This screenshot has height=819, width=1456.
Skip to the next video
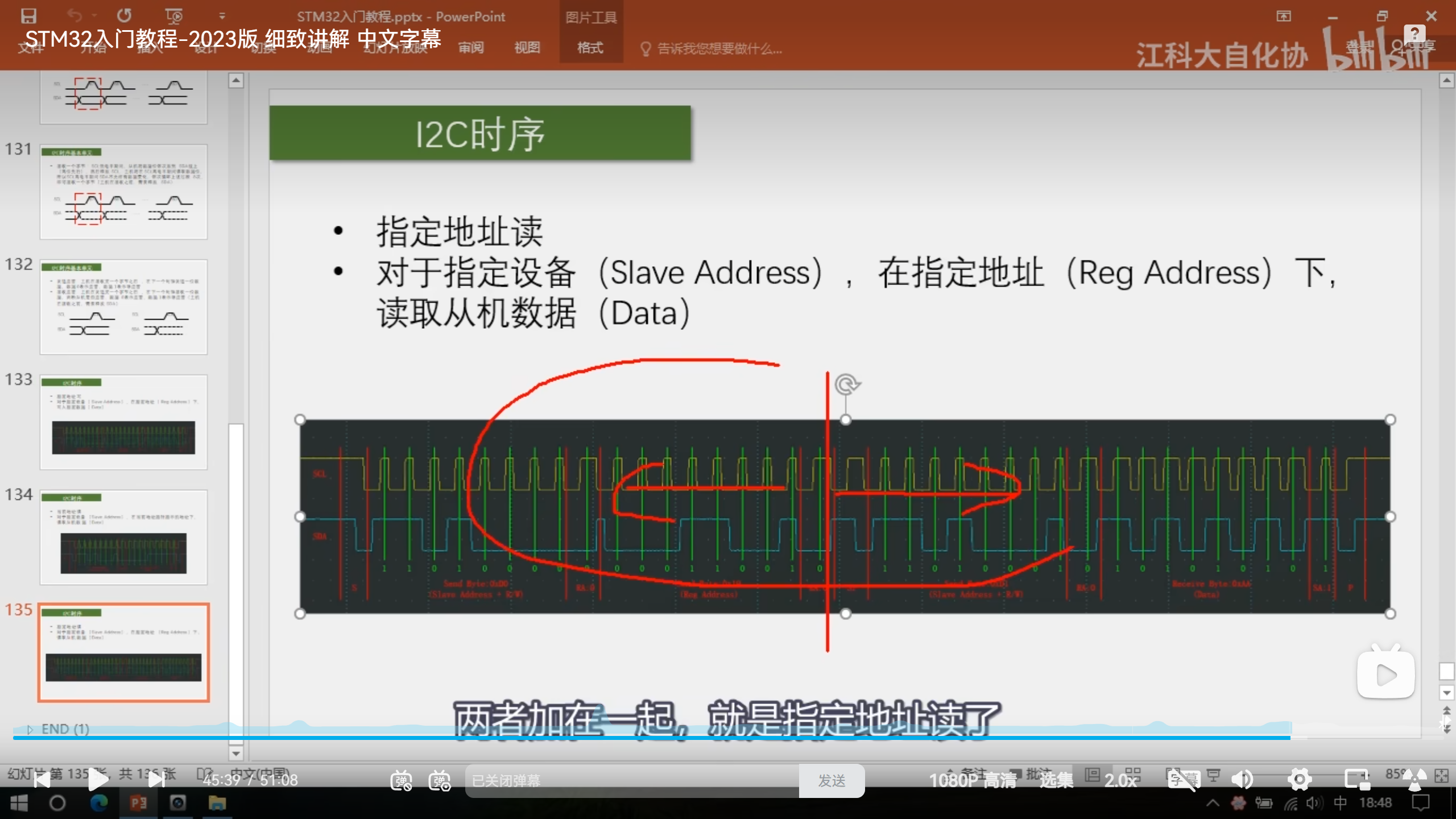156,780
